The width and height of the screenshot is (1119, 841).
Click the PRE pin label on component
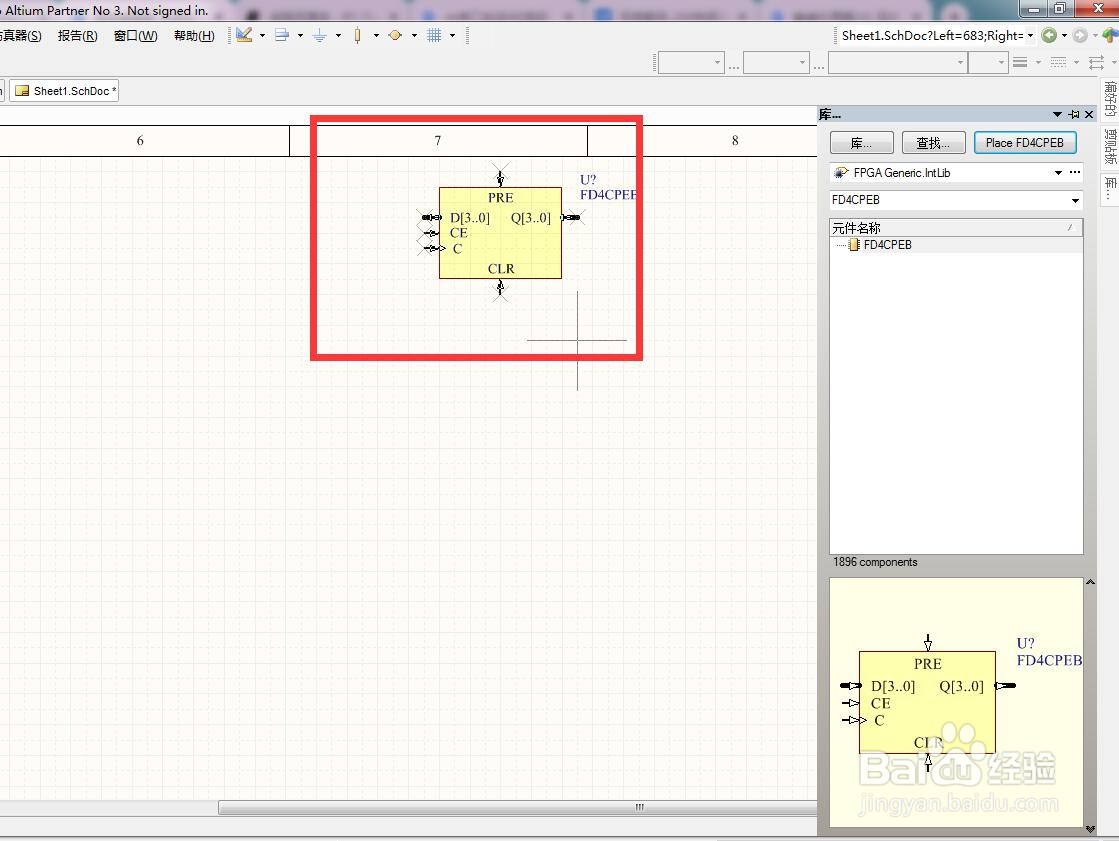(500, 198)
